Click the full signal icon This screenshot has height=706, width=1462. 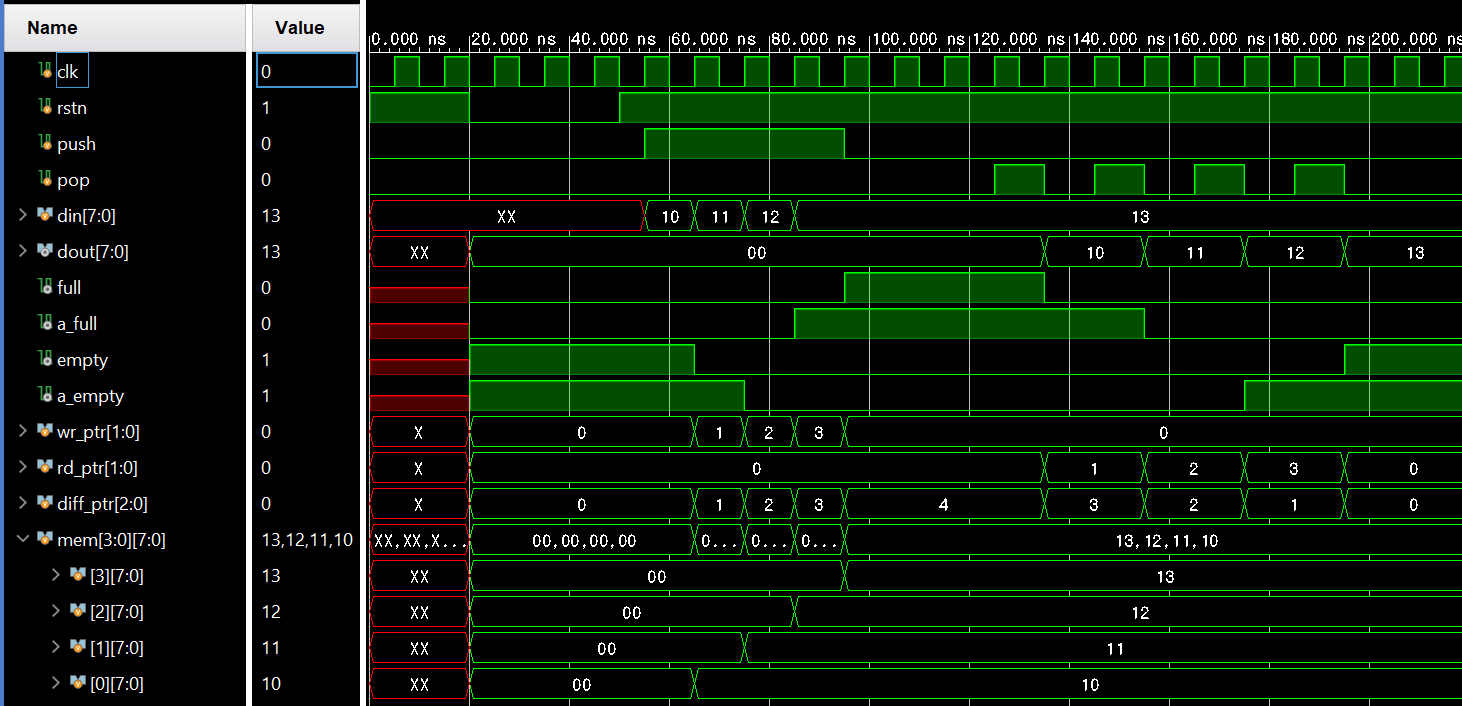point(45,287)
